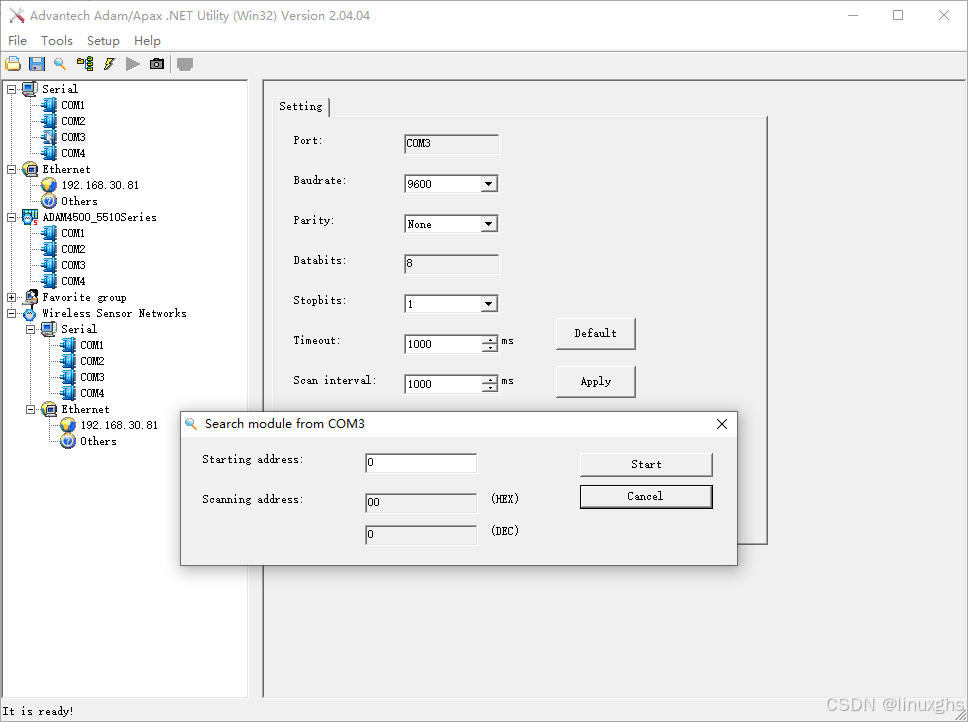
Task: Select COM1 under Wireless Sensor Networks Serial
Action: click(x=92, y=346)
